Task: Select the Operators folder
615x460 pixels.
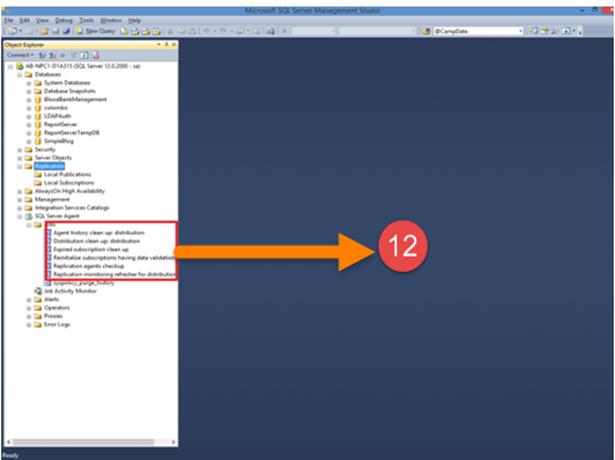Action: (x=57, y=308)
